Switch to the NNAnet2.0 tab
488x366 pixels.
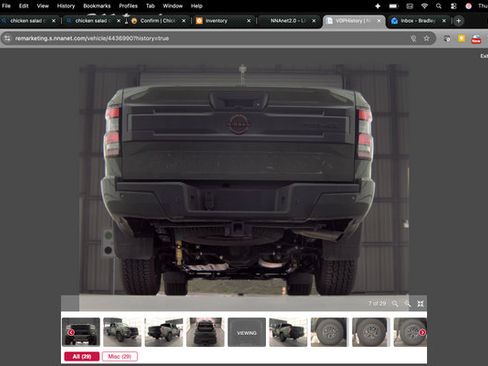coord(287,21)
